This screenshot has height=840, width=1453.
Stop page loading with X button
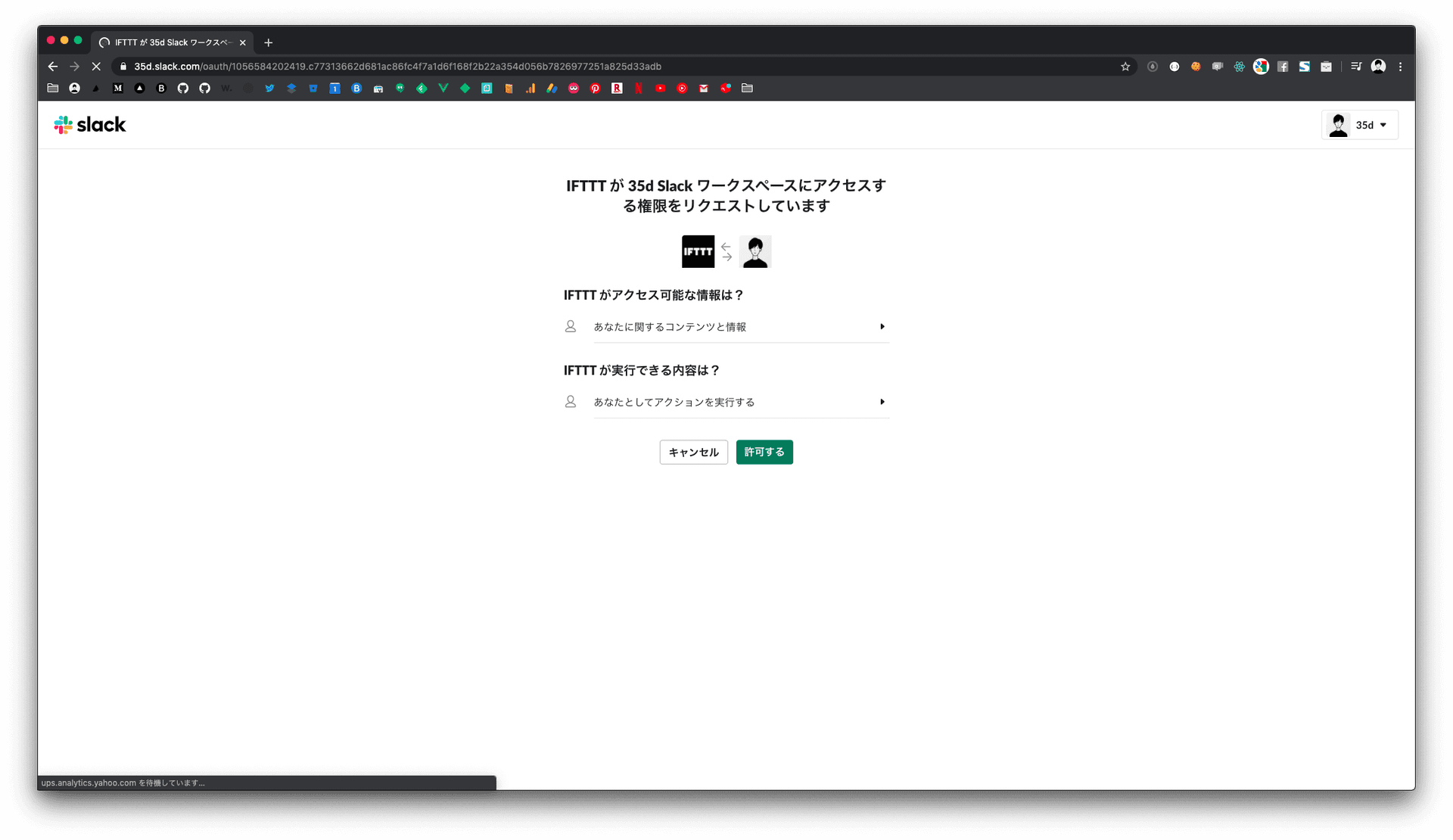96,67
